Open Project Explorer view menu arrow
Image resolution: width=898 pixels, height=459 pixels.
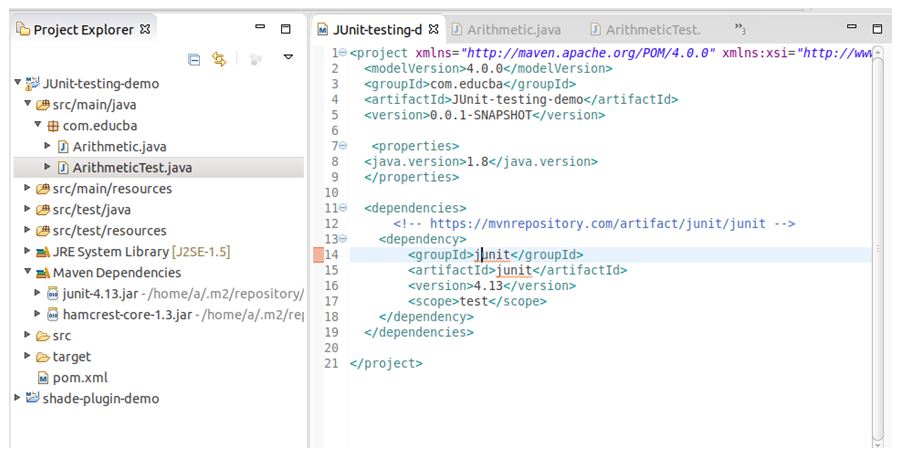[x=288, y=57]
